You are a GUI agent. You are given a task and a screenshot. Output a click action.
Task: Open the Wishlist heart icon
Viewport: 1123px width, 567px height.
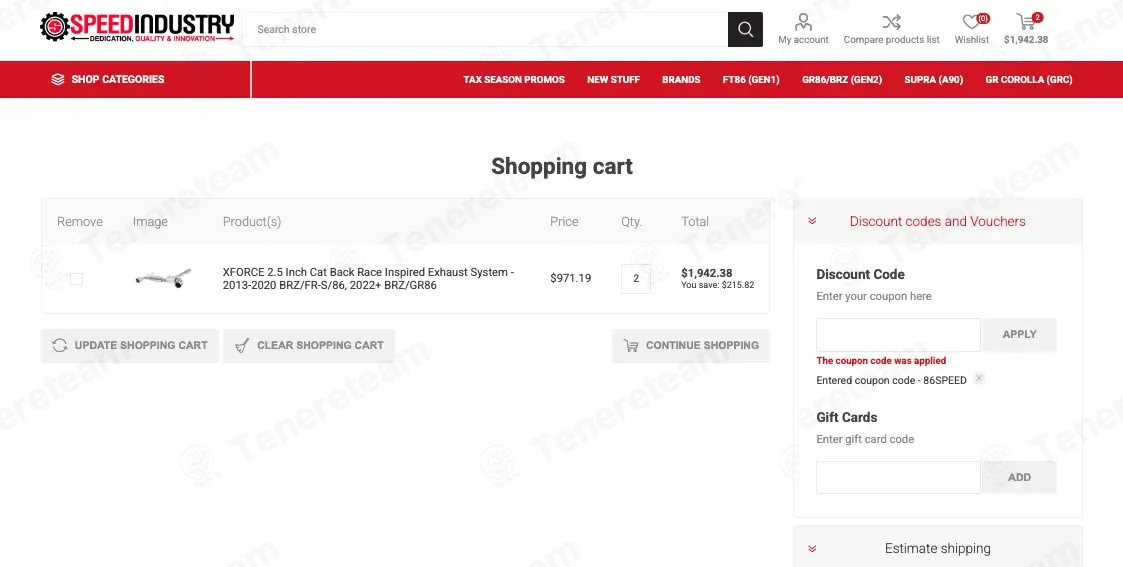click(971, 21)
